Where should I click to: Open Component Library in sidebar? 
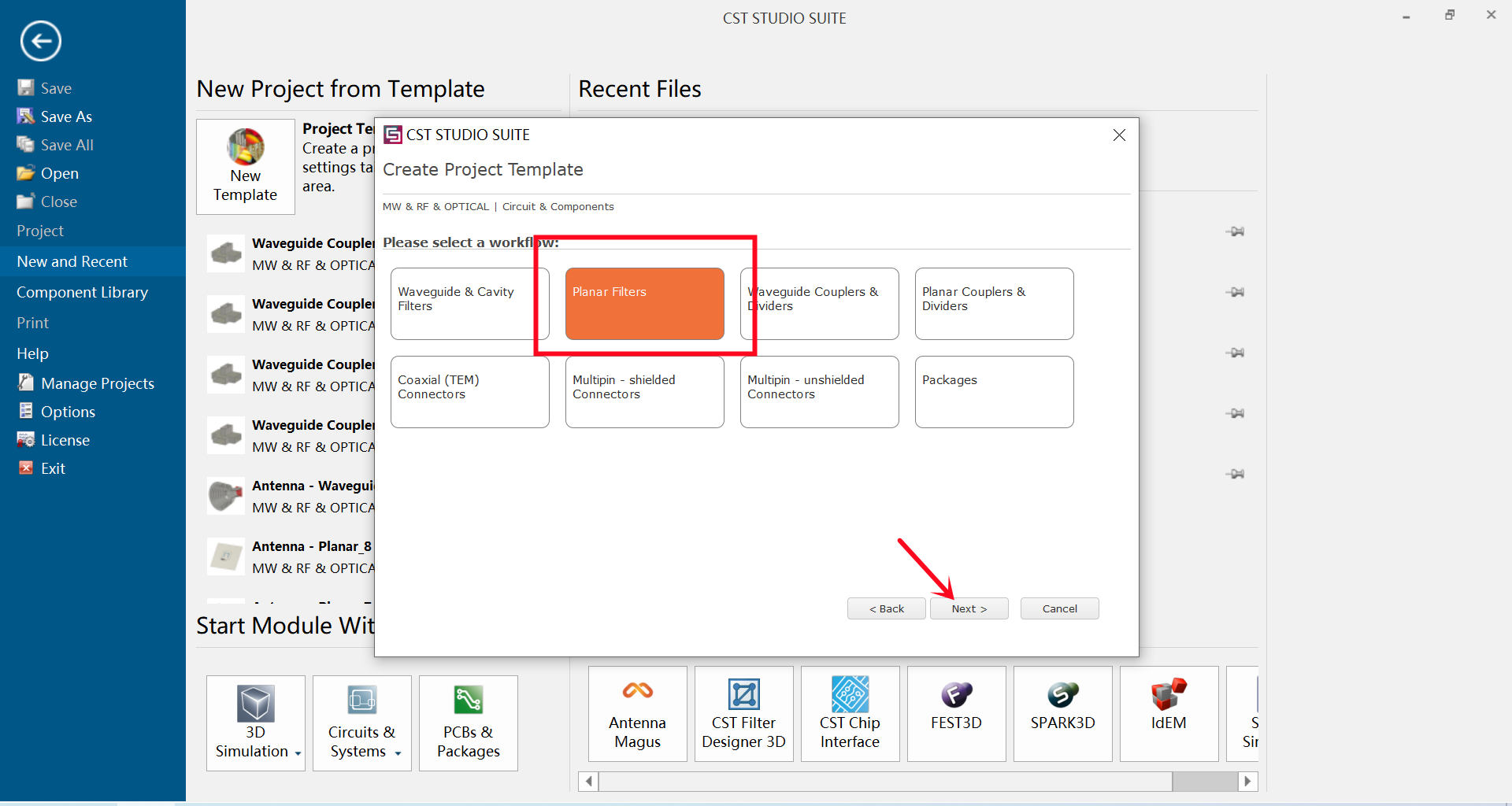coord(93,292)
